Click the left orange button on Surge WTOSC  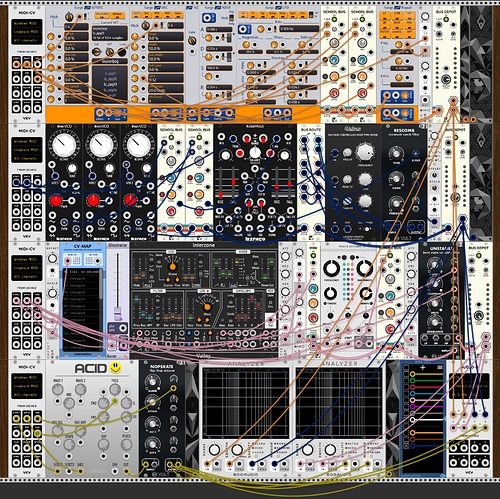(102, 15)
